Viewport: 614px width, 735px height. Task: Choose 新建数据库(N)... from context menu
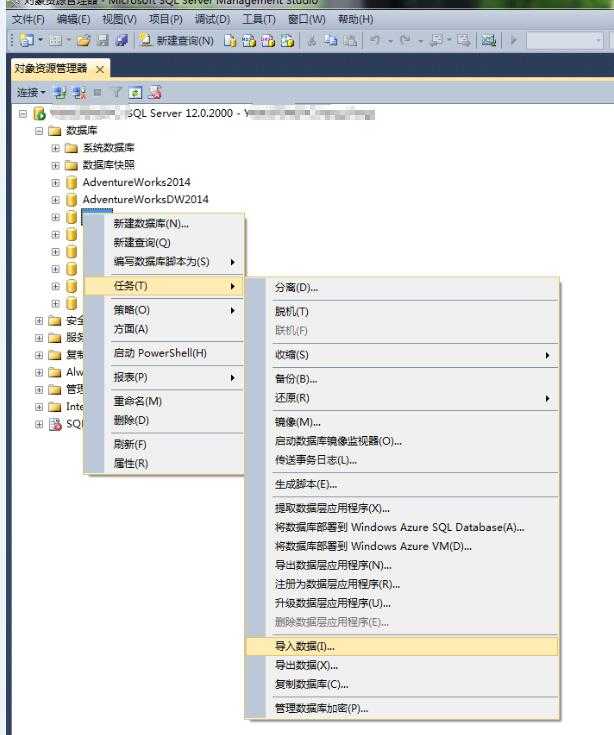click(164, 224)
